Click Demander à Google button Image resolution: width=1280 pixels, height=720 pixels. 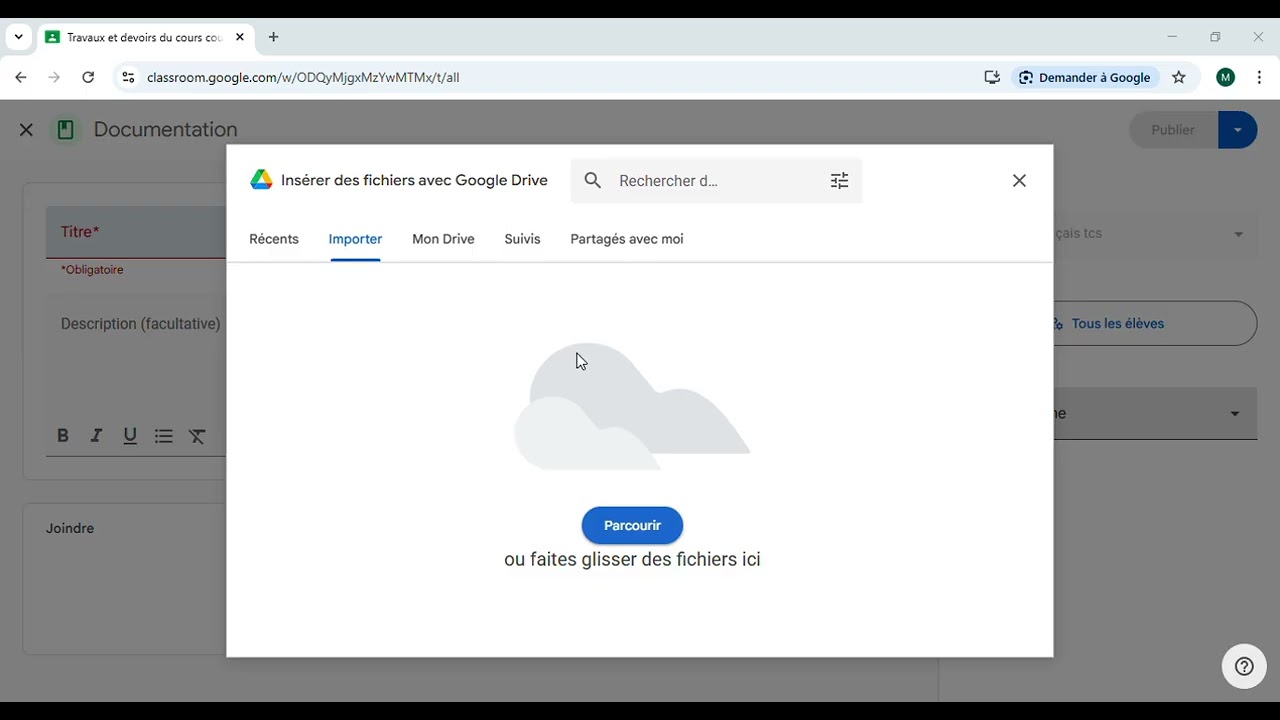click(x=1085, y=77)
